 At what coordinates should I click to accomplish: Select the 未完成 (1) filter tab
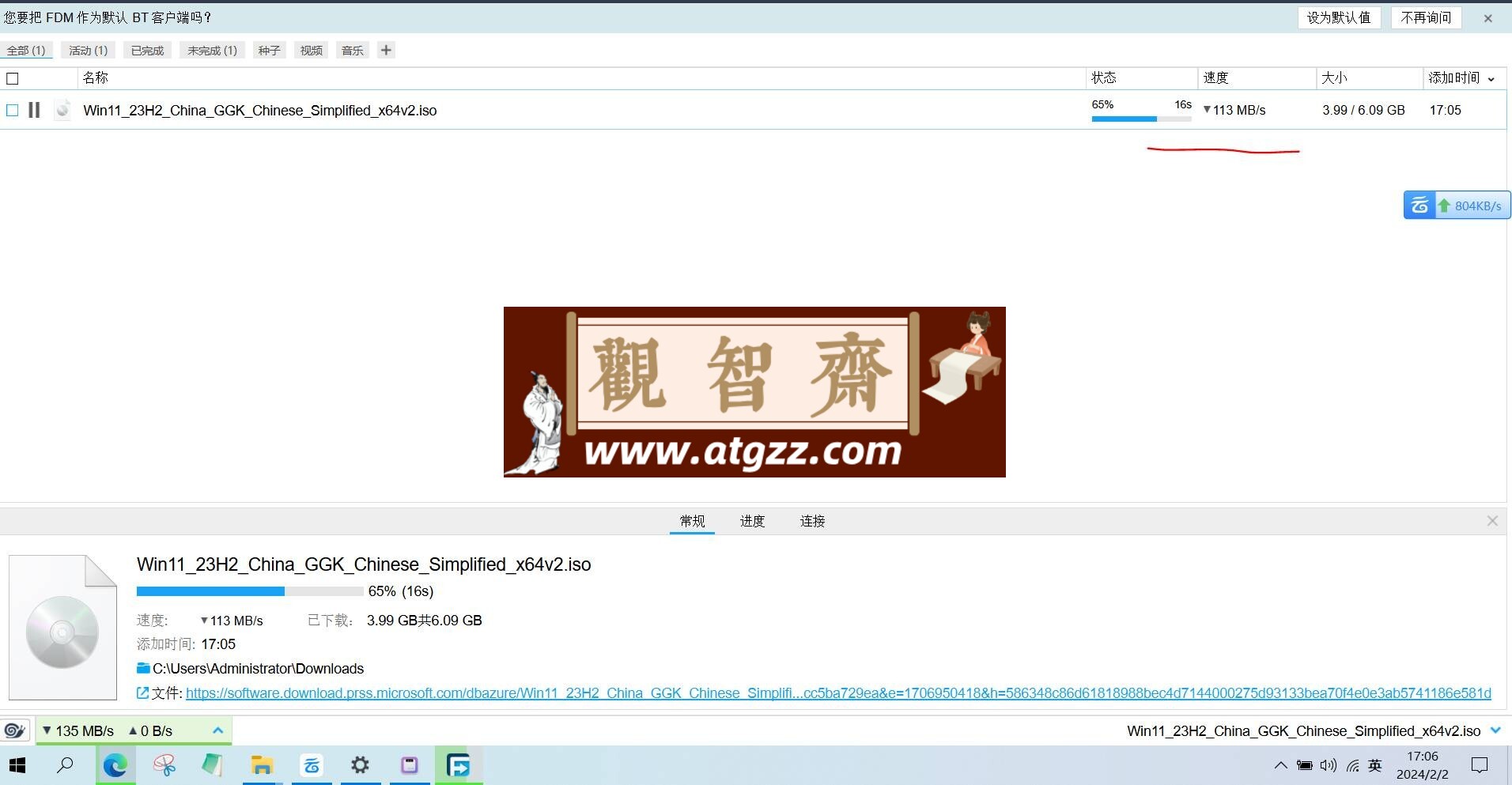(212, 51)
